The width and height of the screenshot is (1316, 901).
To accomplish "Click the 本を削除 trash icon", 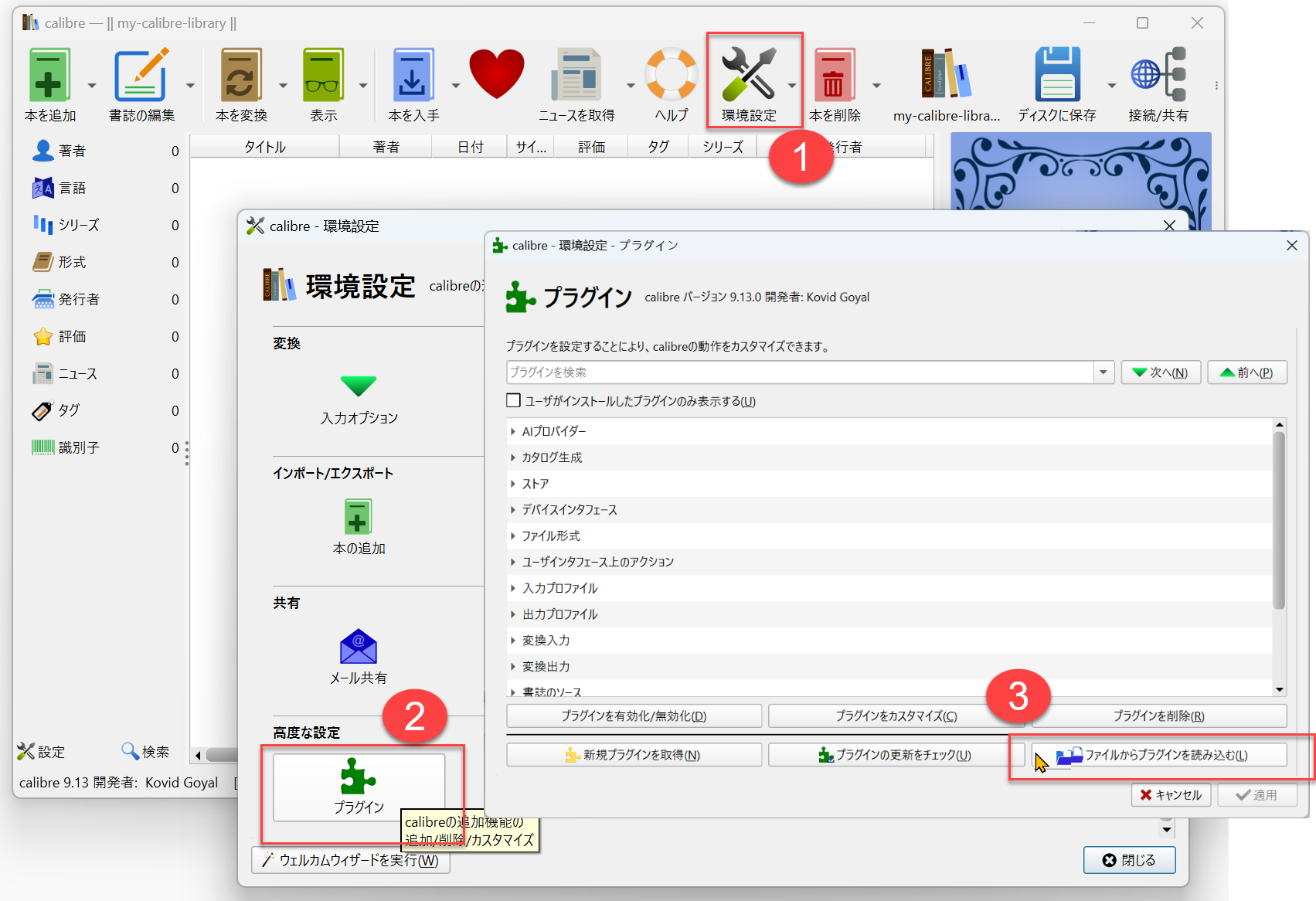I will tap(834, 74).
